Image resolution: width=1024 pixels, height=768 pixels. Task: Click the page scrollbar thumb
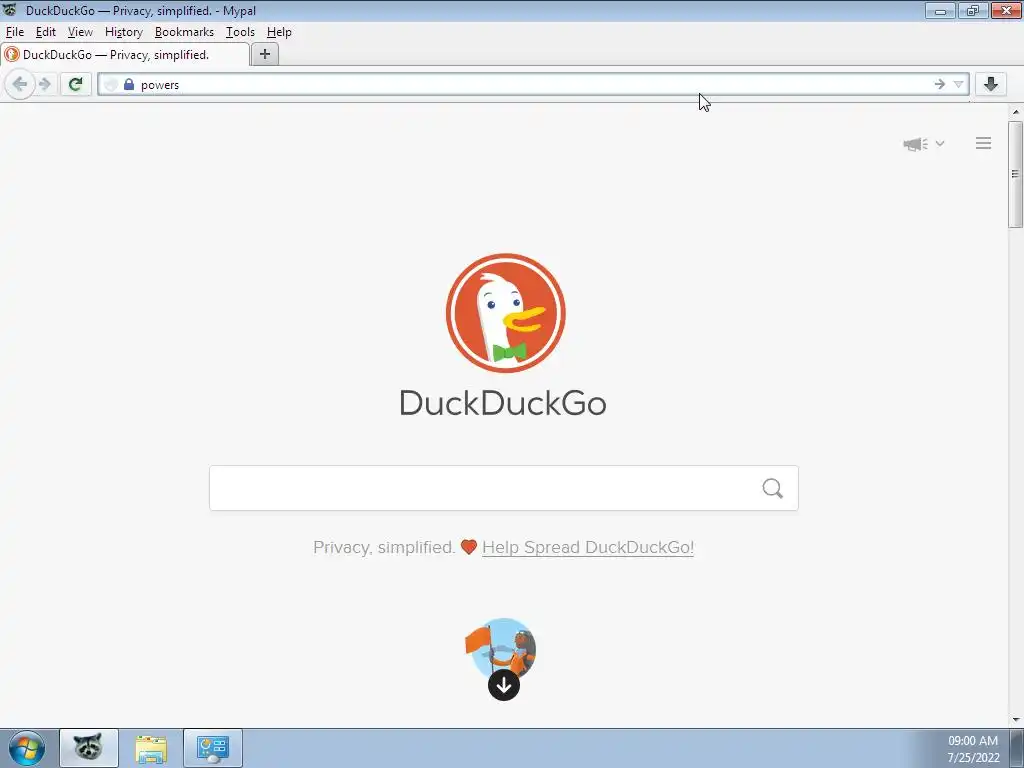point(1016,174)
